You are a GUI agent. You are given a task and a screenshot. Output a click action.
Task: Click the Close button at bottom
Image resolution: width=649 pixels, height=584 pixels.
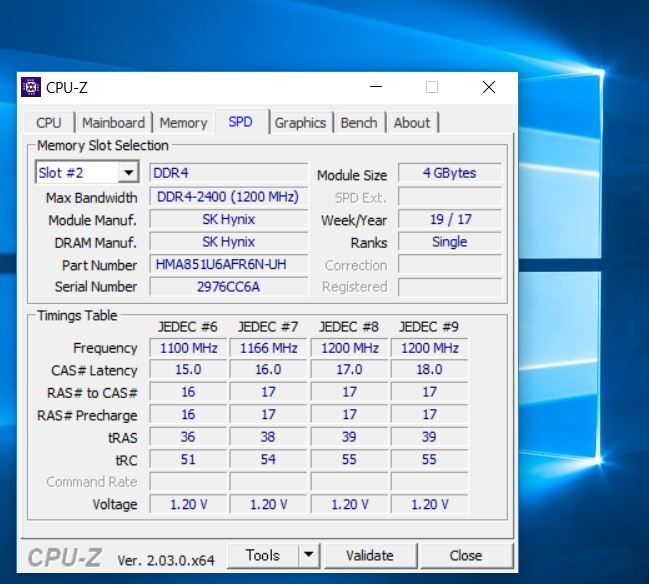click(465, 555)
